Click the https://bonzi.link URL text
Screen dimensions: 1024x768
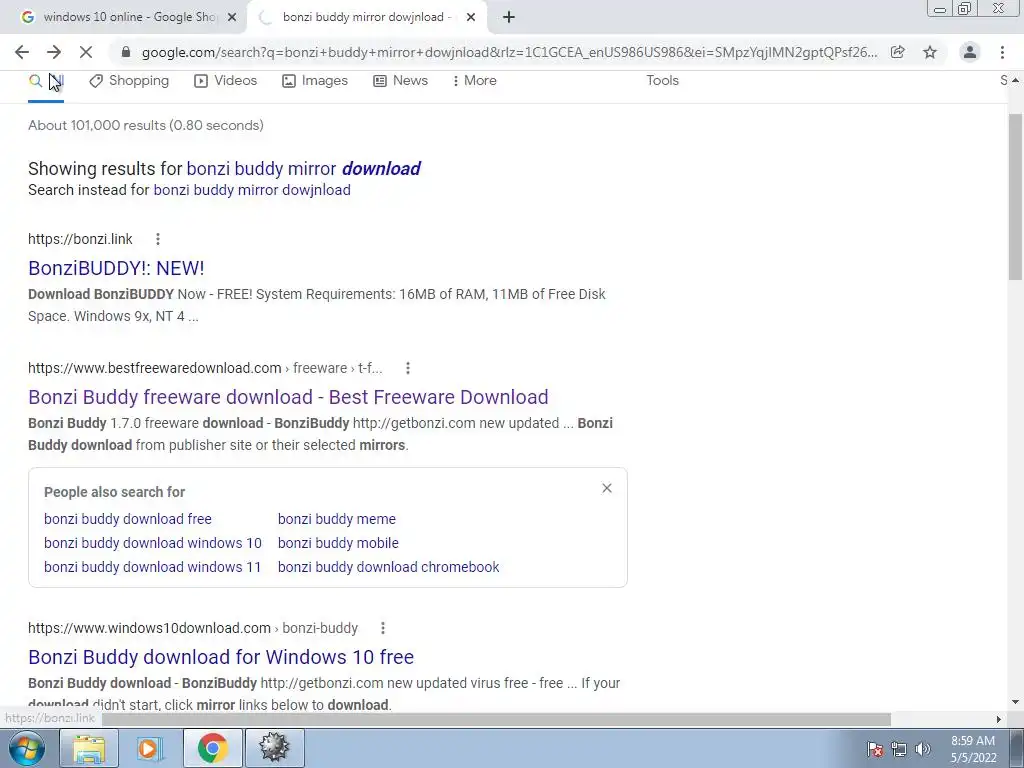80,239
